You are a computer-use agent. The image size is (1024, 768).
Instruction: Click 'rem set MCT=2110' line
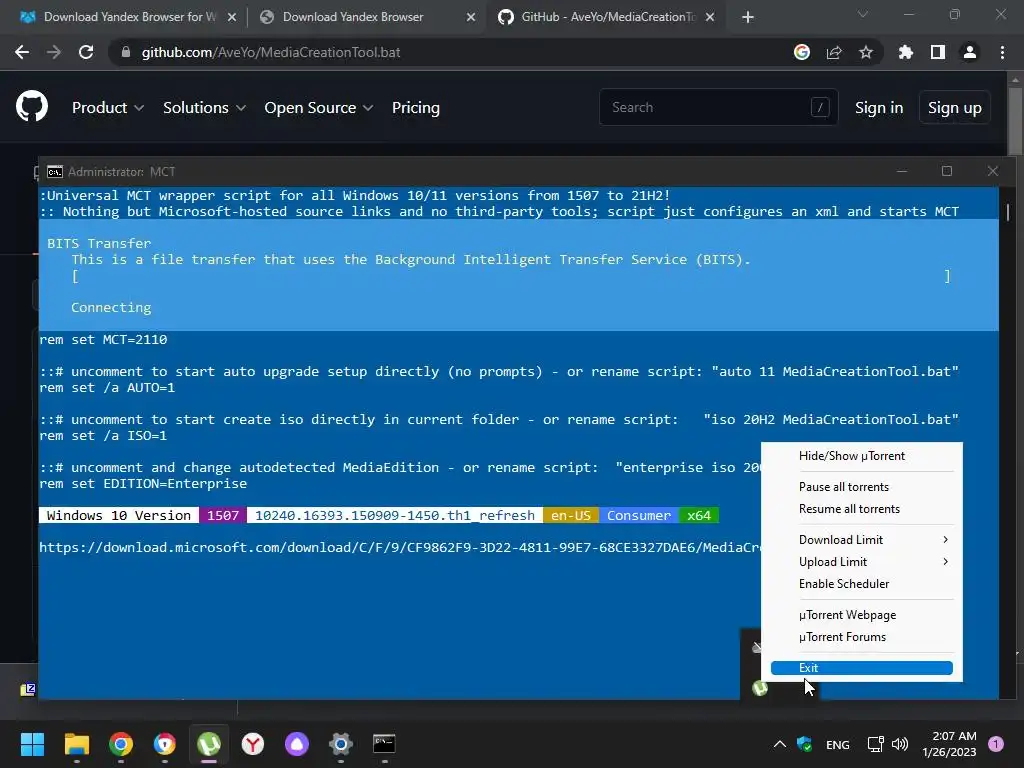pyautogui.click(x=103, y=340)
